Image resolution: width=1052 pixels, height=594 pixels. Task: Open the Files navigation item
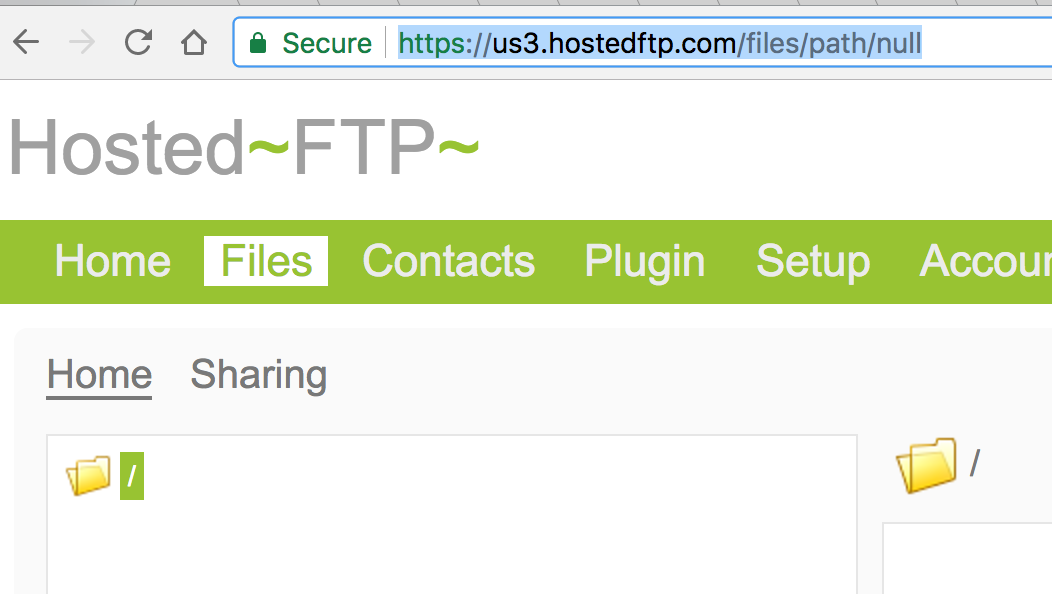(266, 261)
